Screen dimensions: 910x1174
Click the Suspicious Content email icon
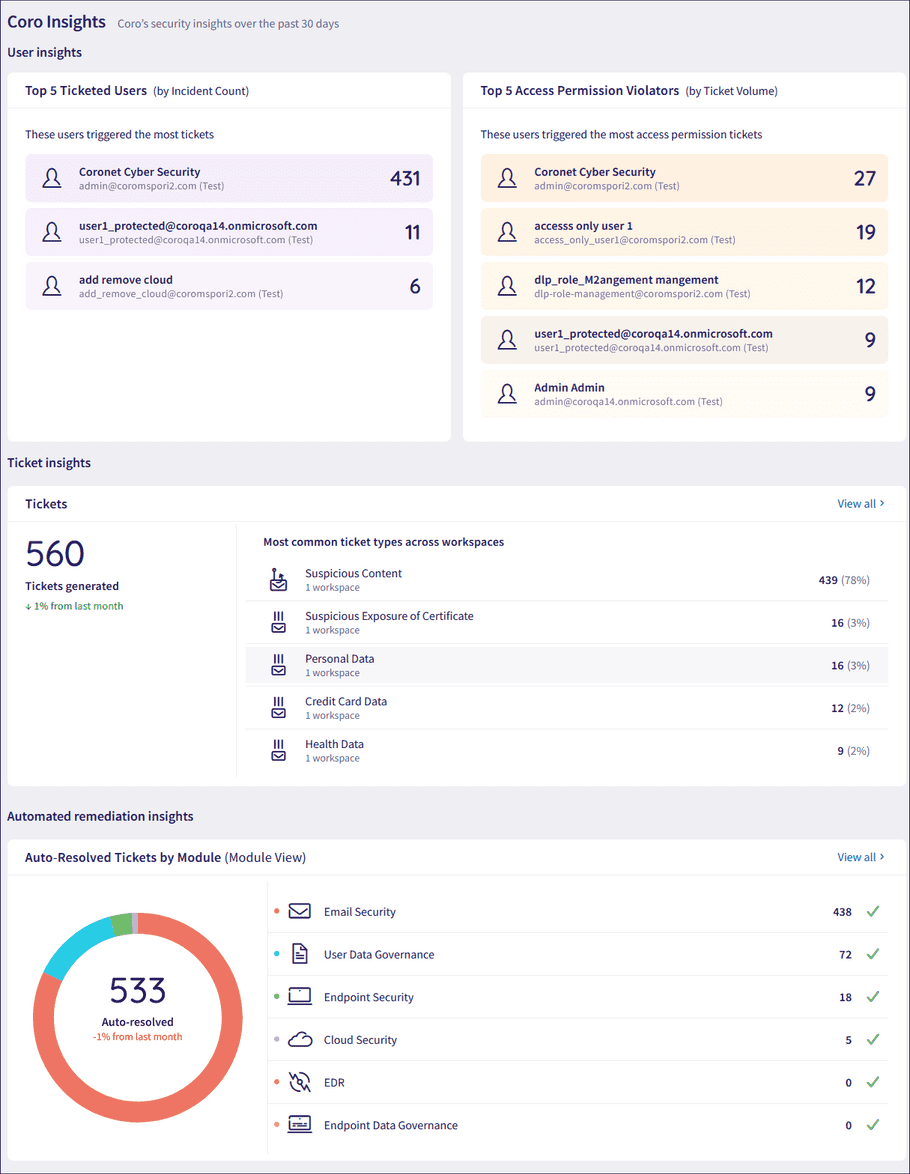tap(278, 579)
